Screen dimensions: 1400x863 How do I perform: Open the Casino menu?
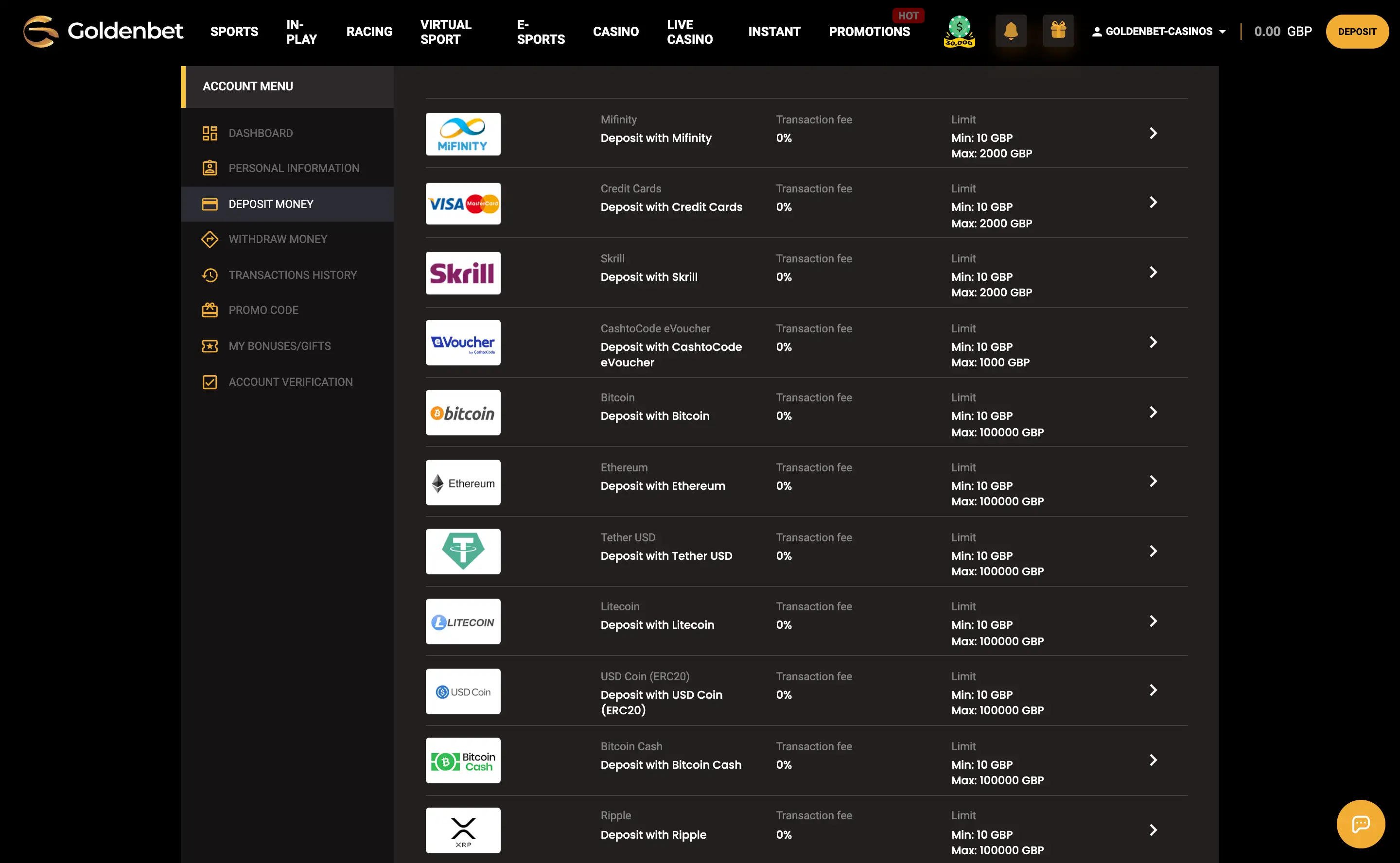615,32
